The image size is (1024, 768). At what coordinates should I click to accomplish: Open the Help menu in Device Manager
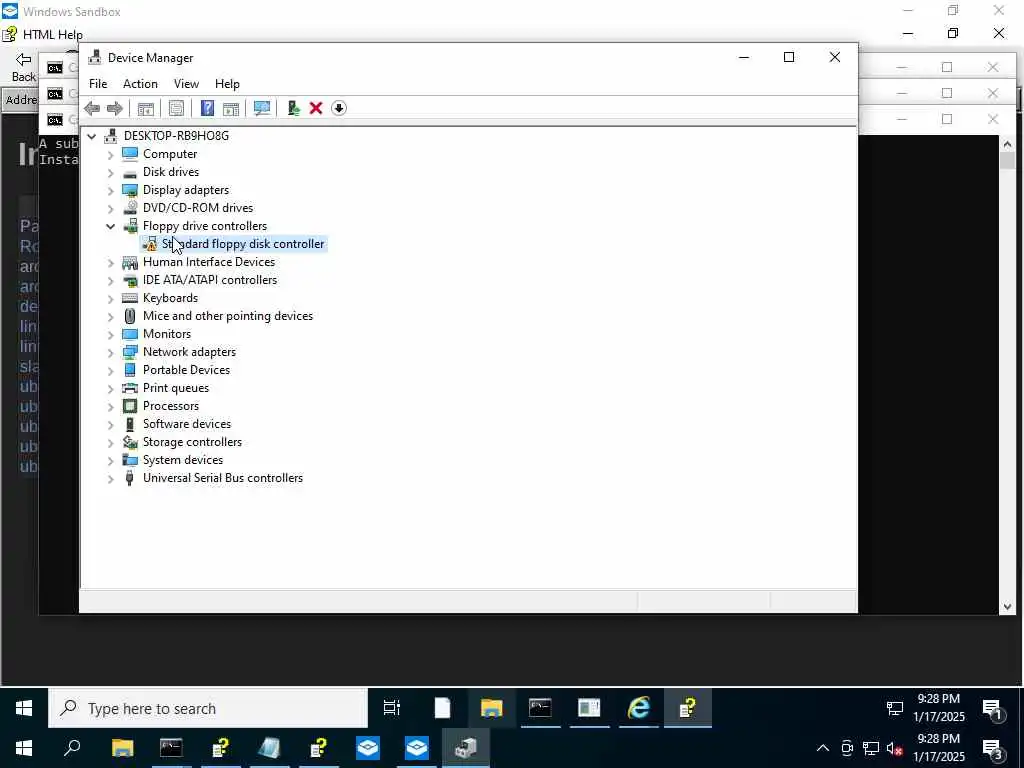coord(227,84)
